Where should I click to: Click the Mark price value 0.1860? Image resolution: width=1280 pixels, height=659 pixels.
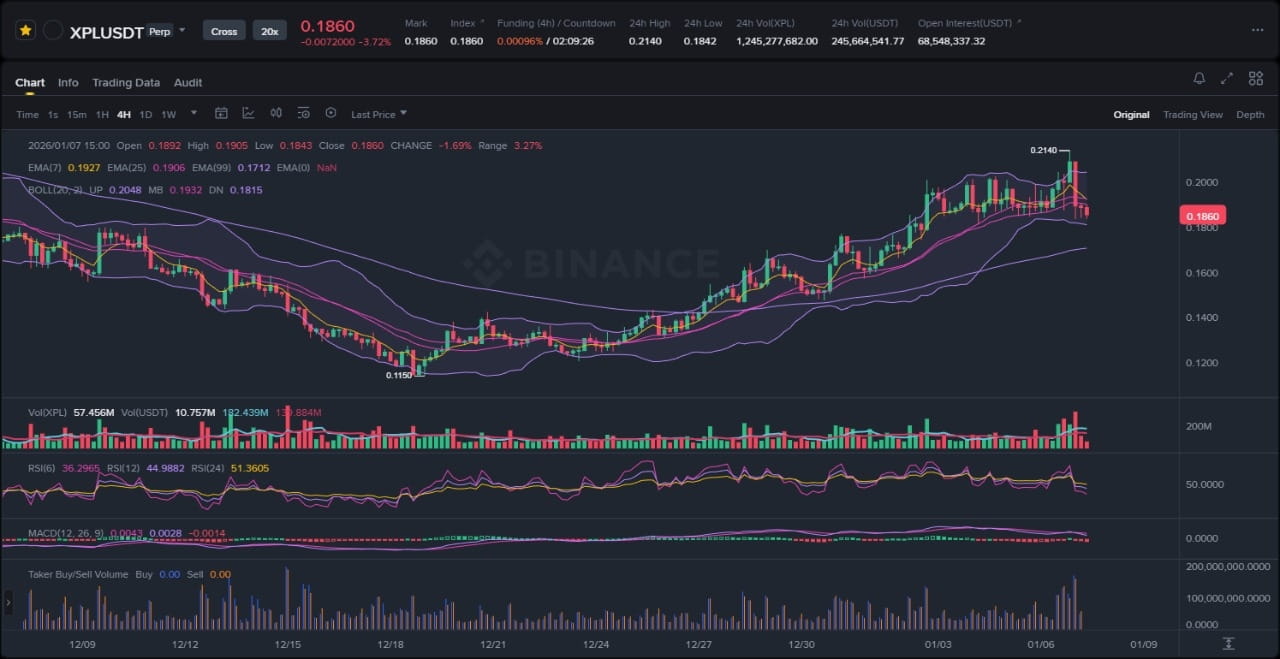(x=420, y=41)
